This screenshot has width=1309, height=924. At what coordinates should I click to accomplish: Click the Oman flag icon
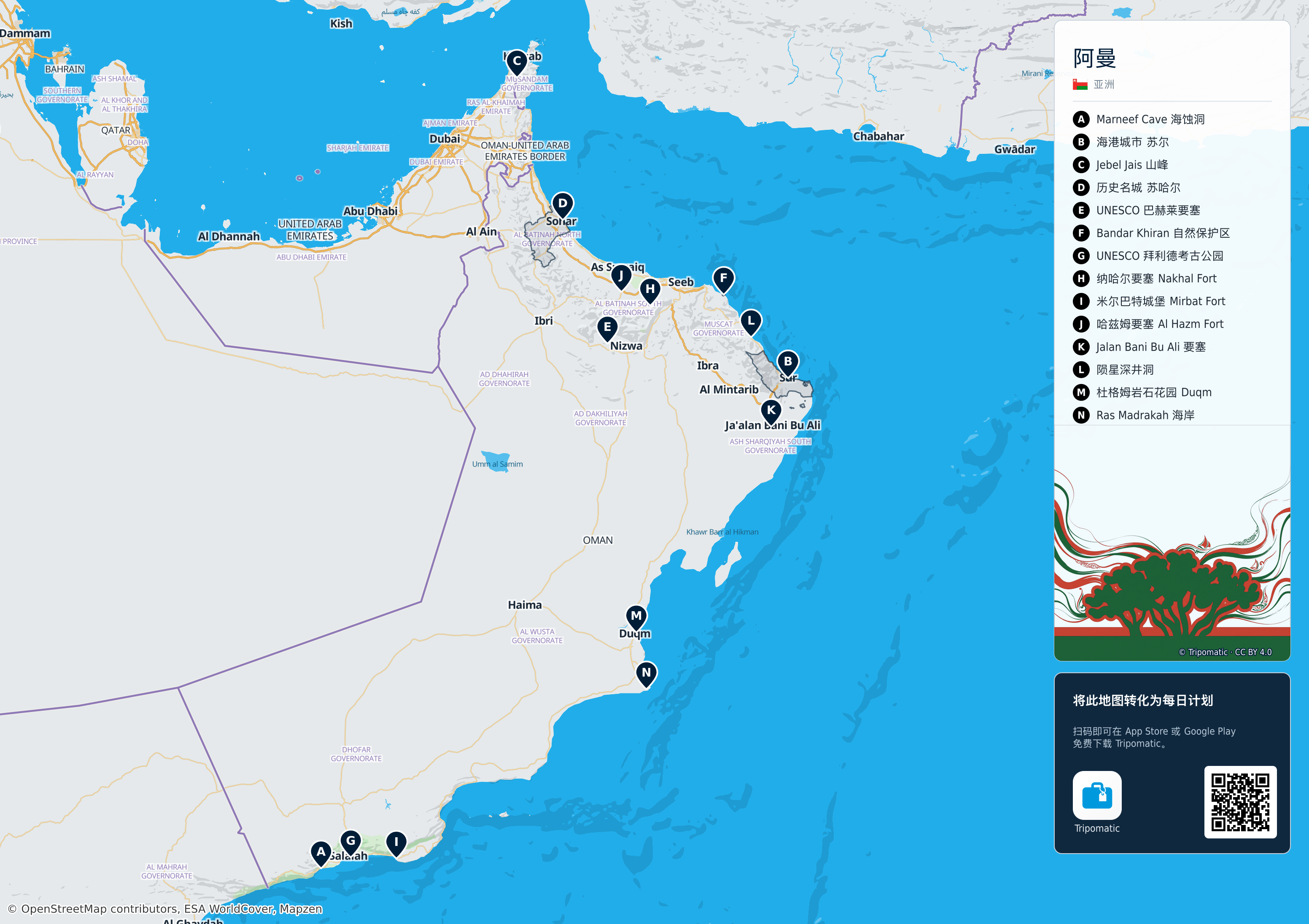click(x=1080, y=84)
